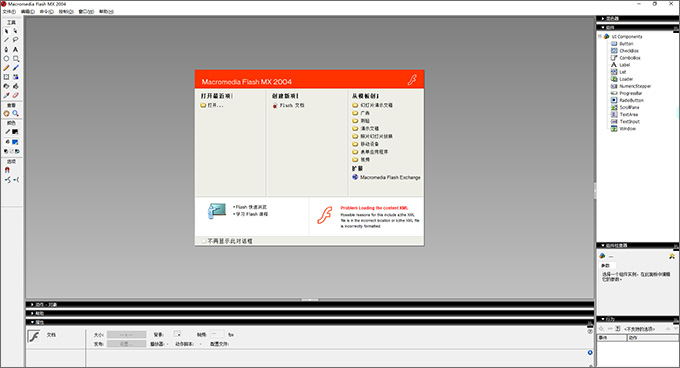Image resolution: width=680 pixels, height=368 pixels.
Task: Select the Eyedropper tool
Action: pyautogui.click(x=7, y=95)
